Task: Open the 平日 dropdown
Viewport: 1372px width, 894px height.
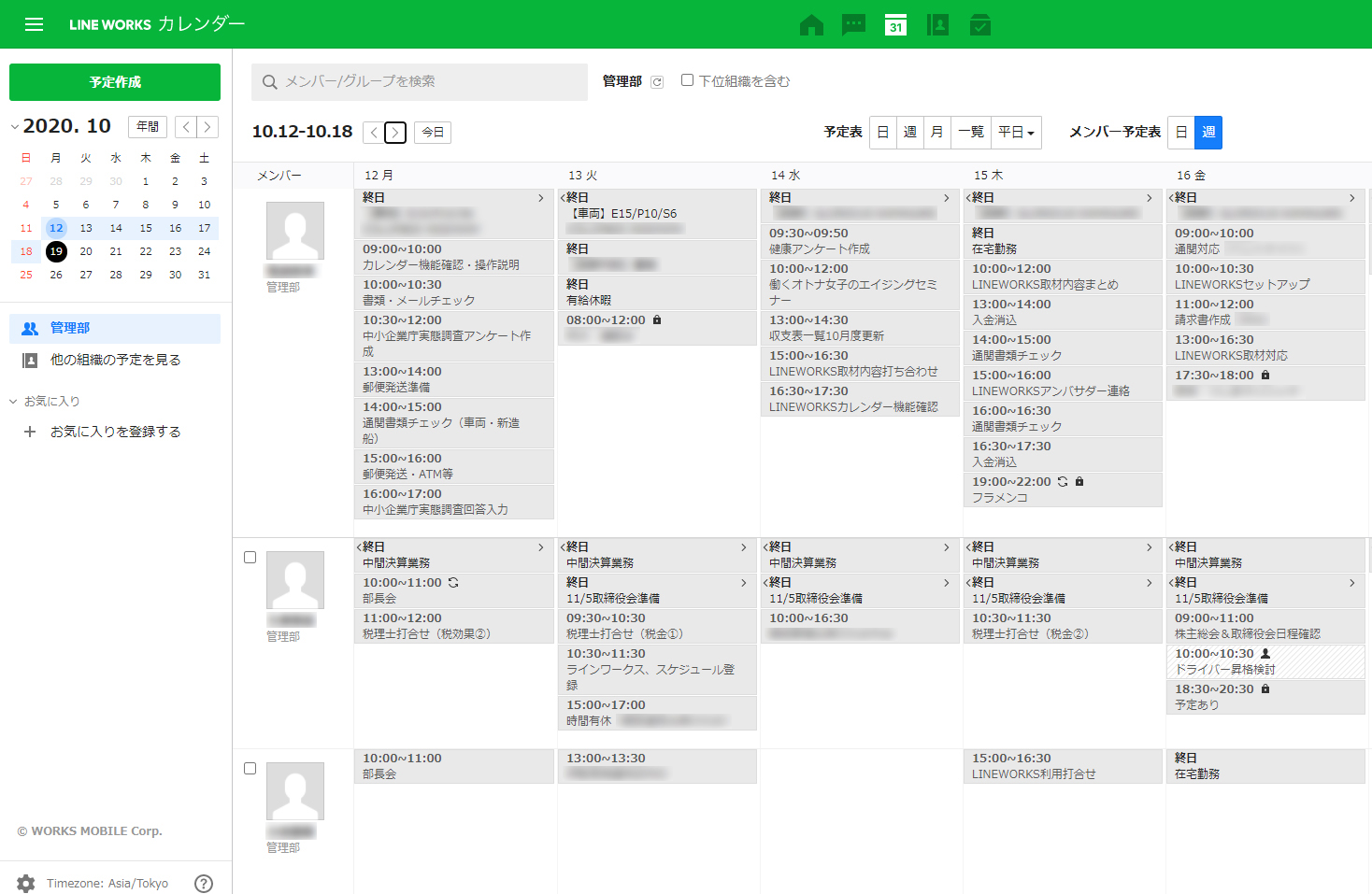Action: [1016, 133]
